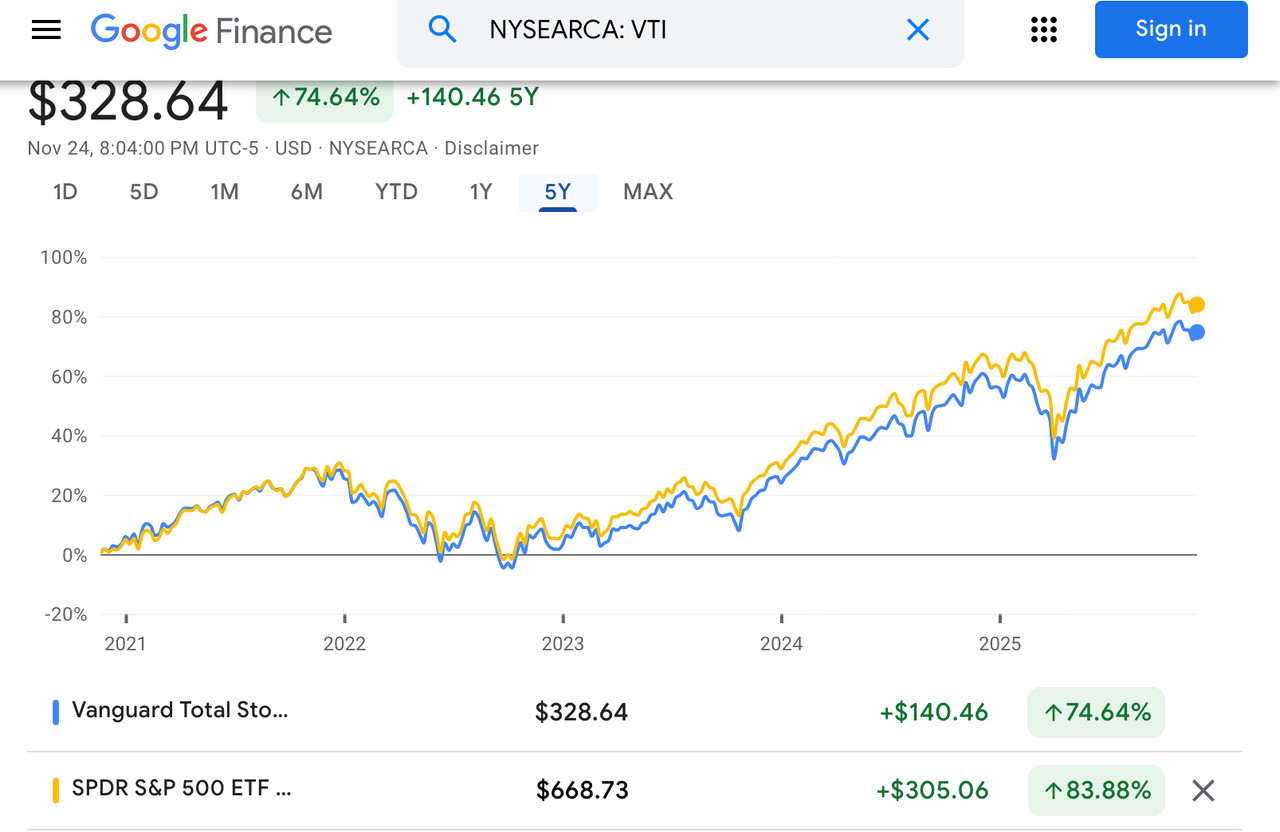Select the 1D time range tab
Image resolution: width=1280 pixels, height=832 pixels.
pyautogui.click(x=65, y=192)
